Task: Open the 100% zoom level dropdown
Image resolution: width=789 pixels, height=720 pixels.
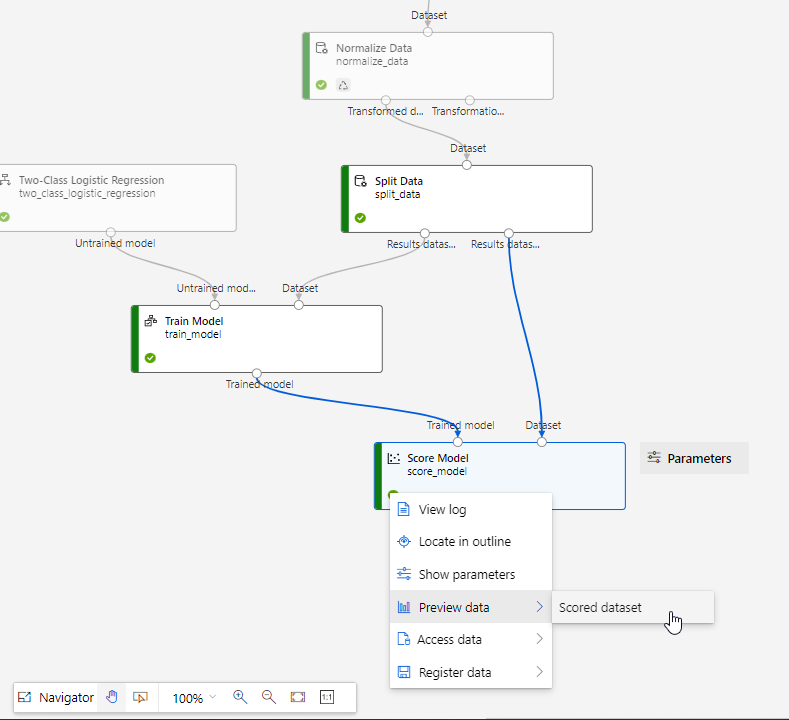Action: point(194,698)
